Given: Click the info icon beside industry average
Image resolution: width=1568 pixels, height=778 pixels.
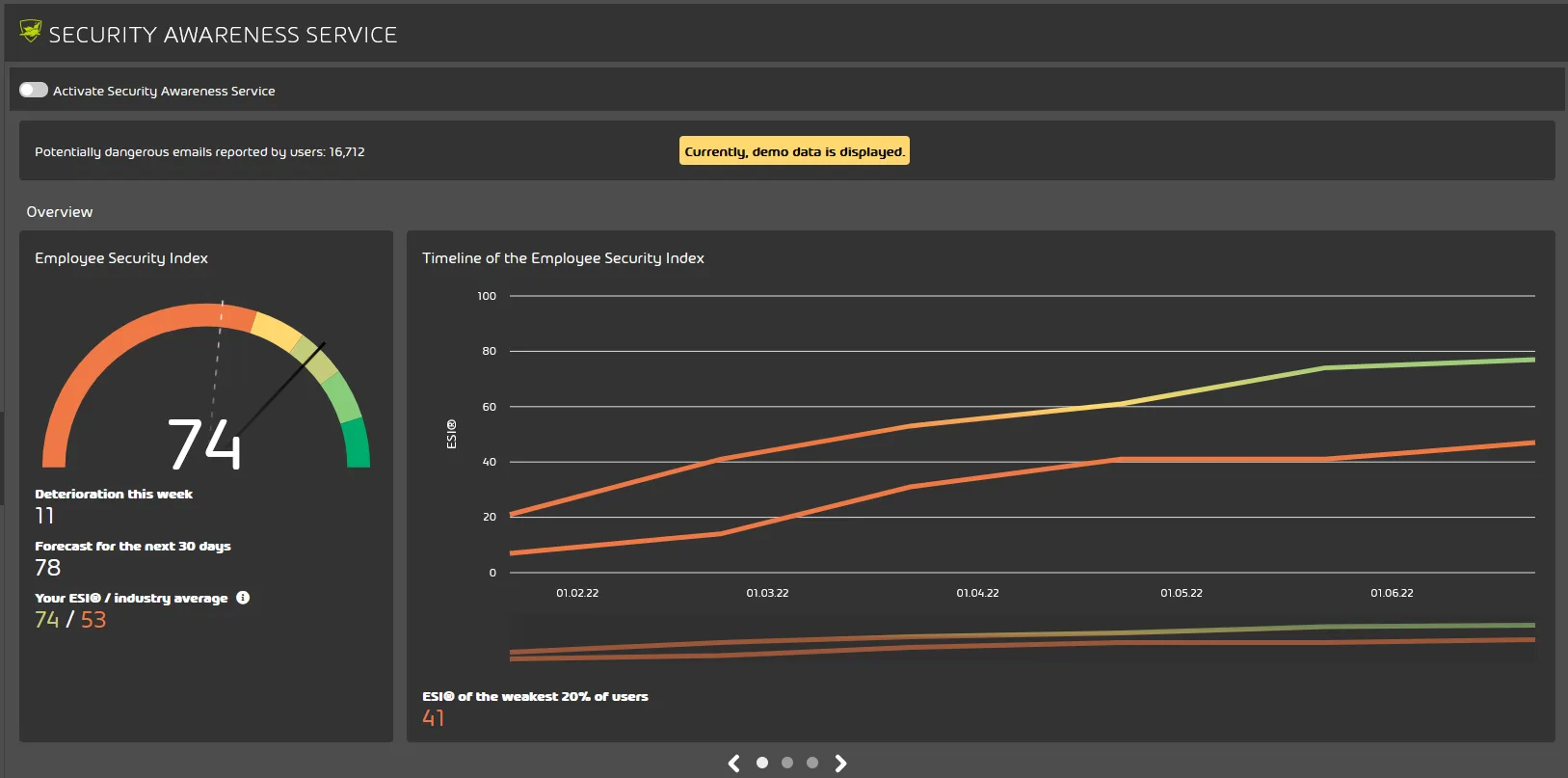Looking at the screenshot, I should click(x=243, y=598).
